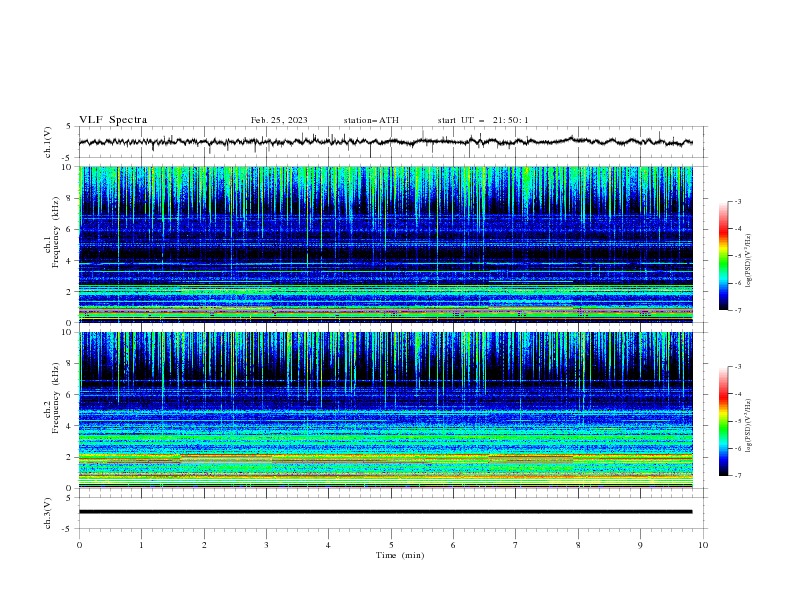
Task: Click the "5" time axis tick label
Action: coord(391,545)
